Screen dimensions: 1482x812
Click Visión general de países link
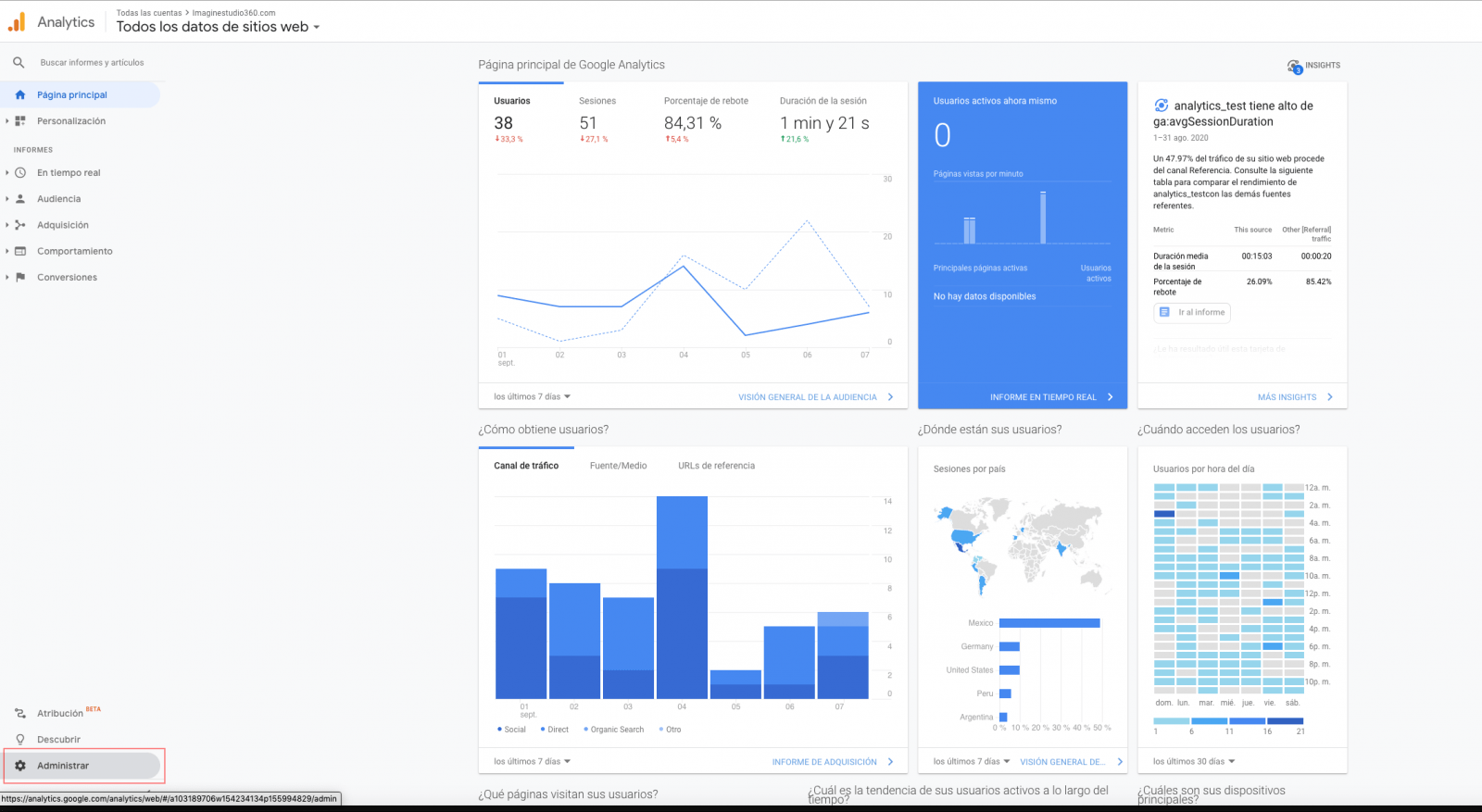tap(1062, 762)
